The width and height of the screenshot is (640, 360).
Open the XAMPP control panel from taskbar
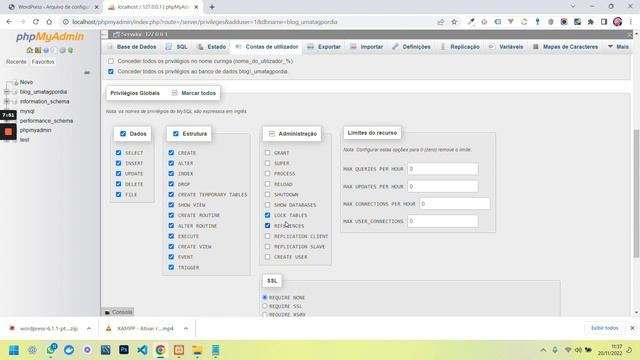pos(179,350)
